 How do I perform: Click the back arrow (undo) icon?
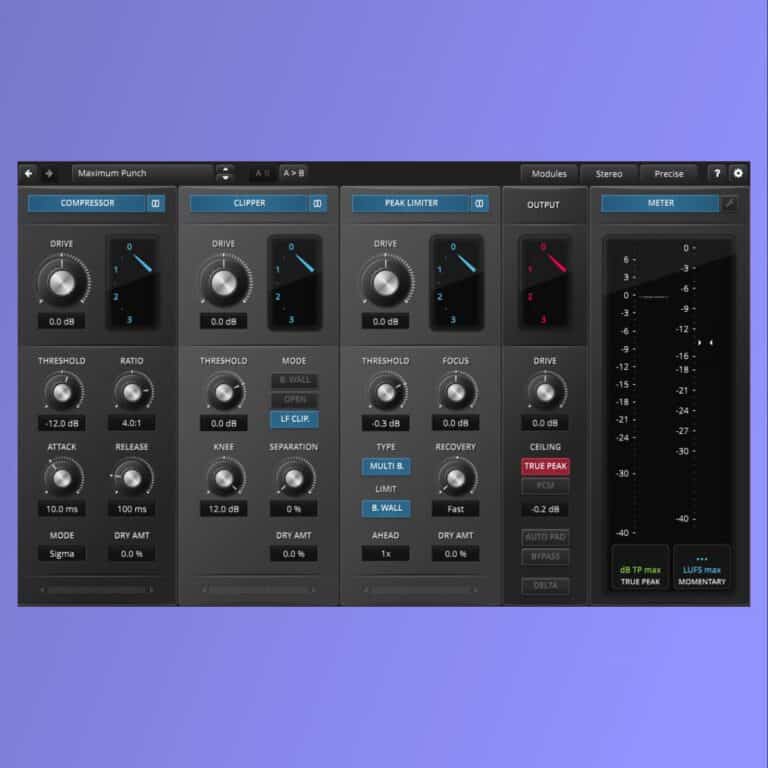(28, 173)
